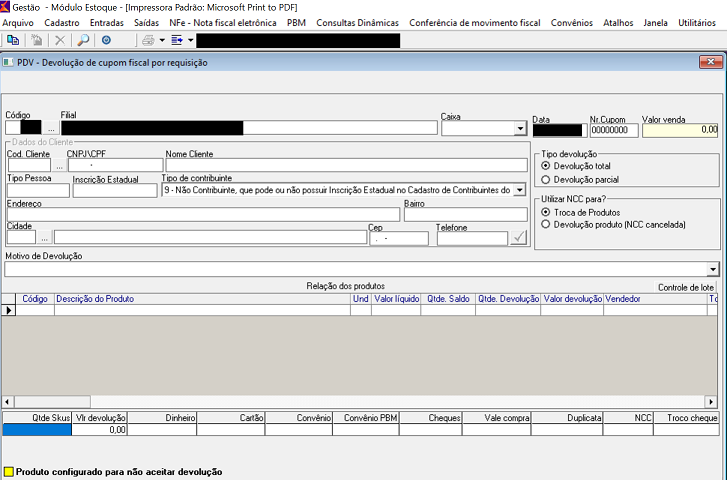Select Troca de Produtos radio option
Screen dimensions: 727x480
click(x=545, y=212)
